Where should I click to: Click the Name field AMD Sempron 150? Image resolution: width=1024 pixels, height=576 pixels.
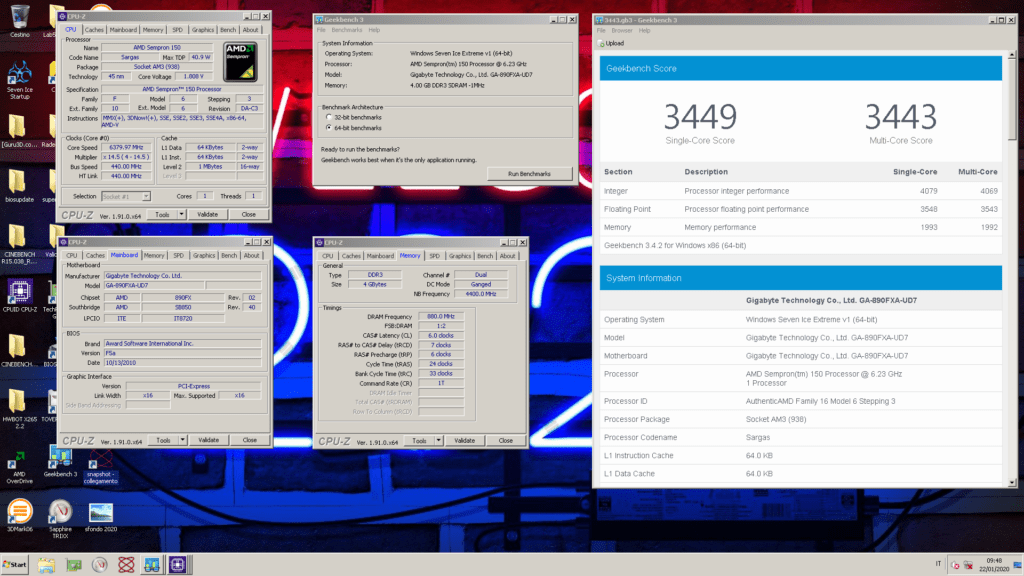[x=157, y=48]
